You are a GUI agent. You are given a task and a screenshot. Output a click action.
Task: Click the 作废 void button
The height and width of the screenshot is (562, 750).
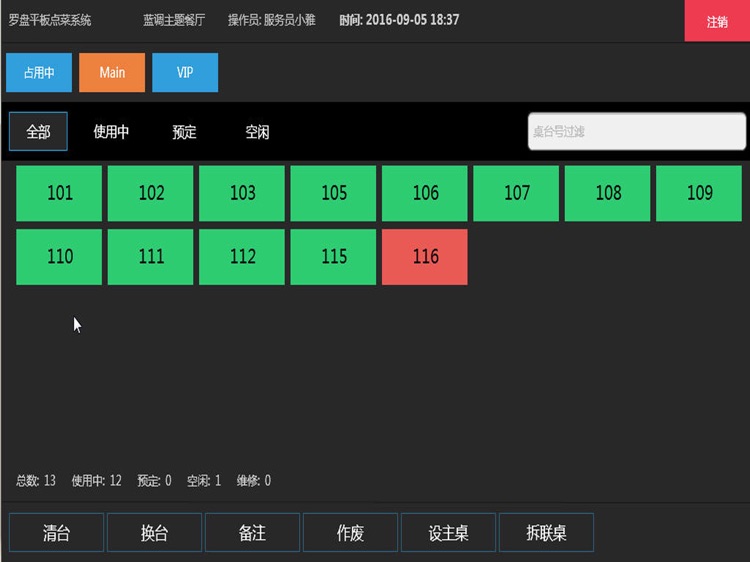click(351, 532)
